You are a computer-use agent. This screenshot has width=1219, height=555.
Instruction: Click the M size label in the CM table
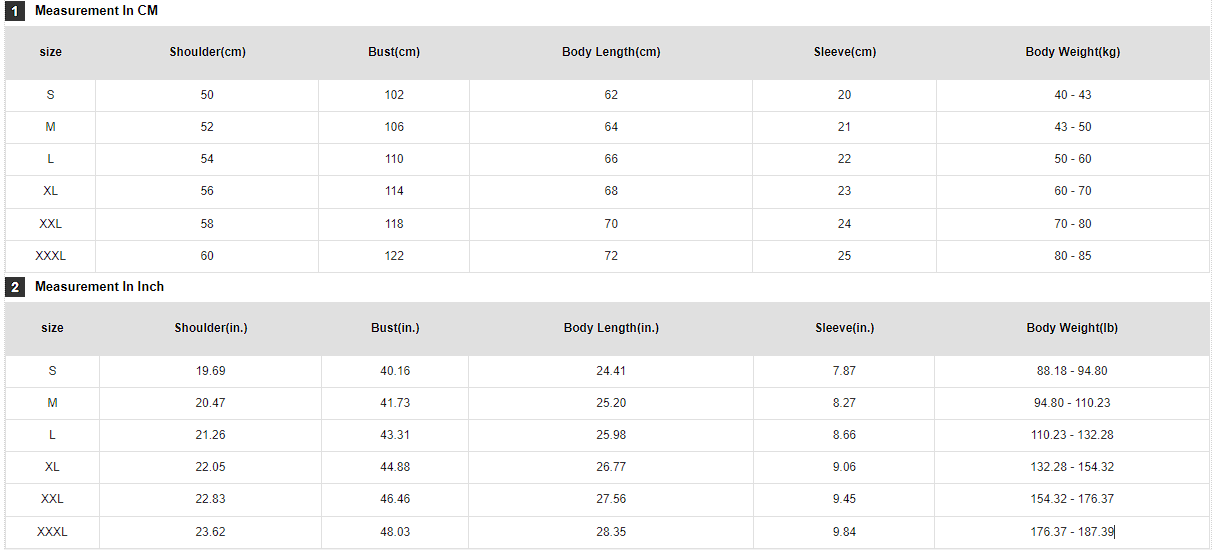click(50, 127)
